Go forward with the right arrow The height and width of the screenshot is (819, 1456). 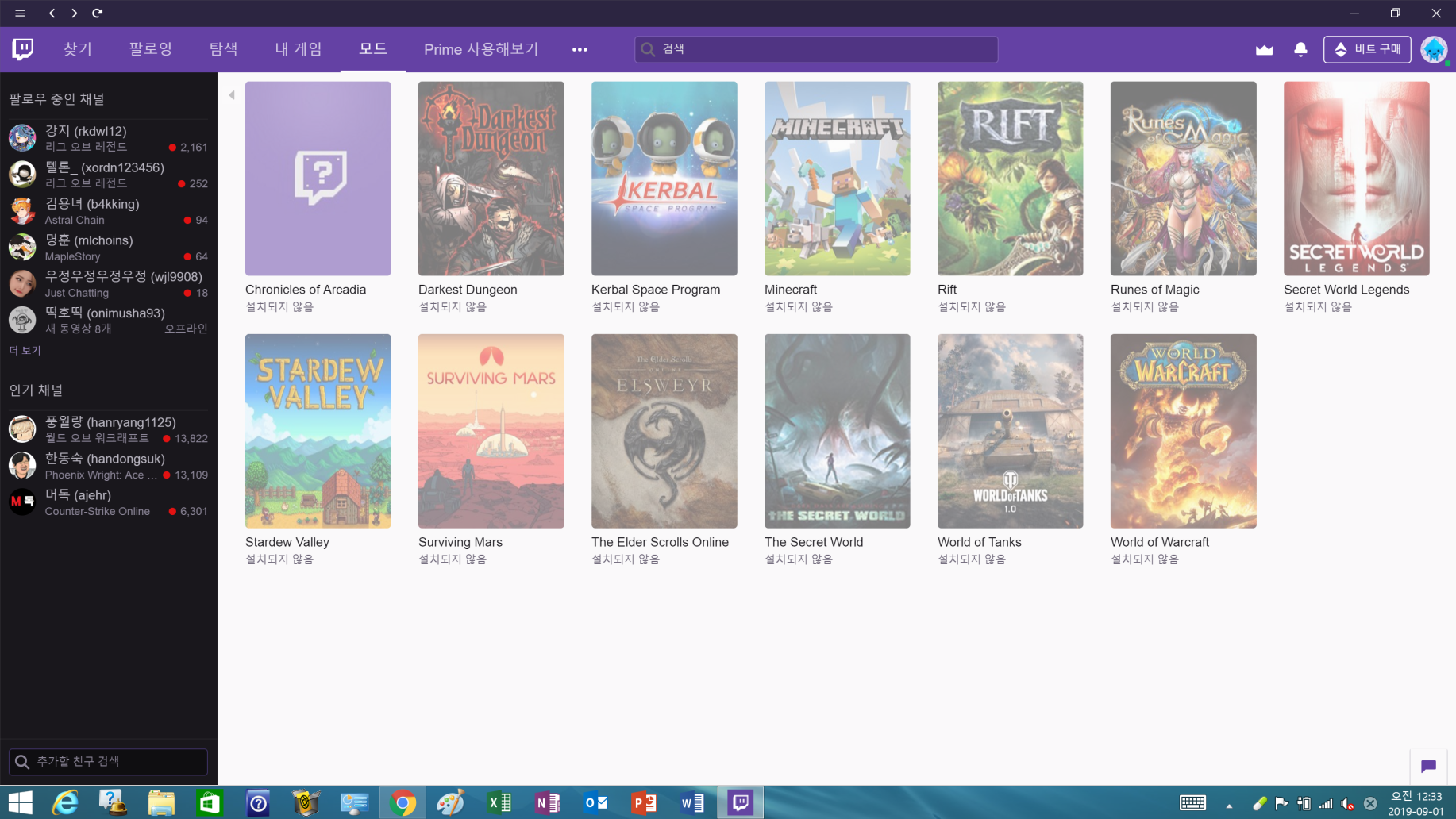pos(74,13)
